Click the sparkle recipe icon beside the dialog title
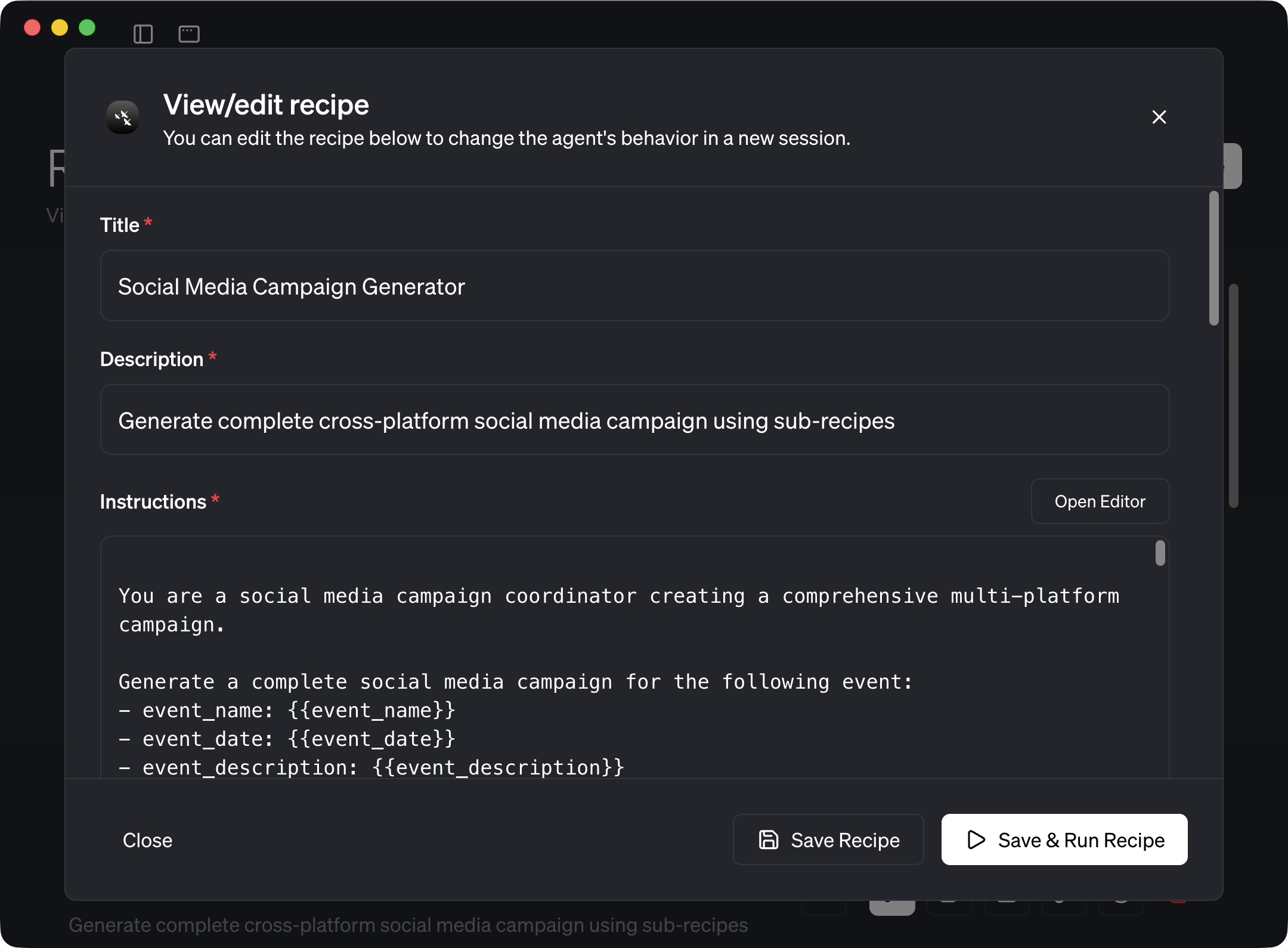Image resolution: width=1288 pixels, height=948 pixels. click(x=123, y=117)
